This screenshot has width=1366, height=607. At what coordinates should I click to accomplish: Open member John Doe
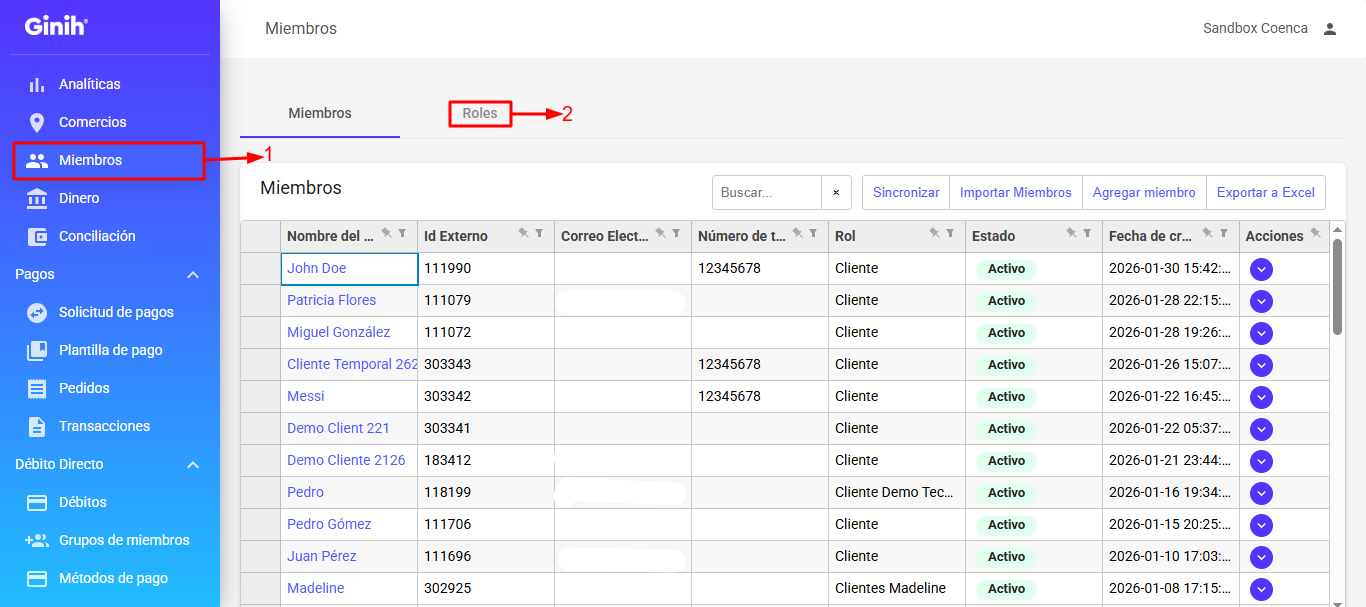click(x=316, y=268)
